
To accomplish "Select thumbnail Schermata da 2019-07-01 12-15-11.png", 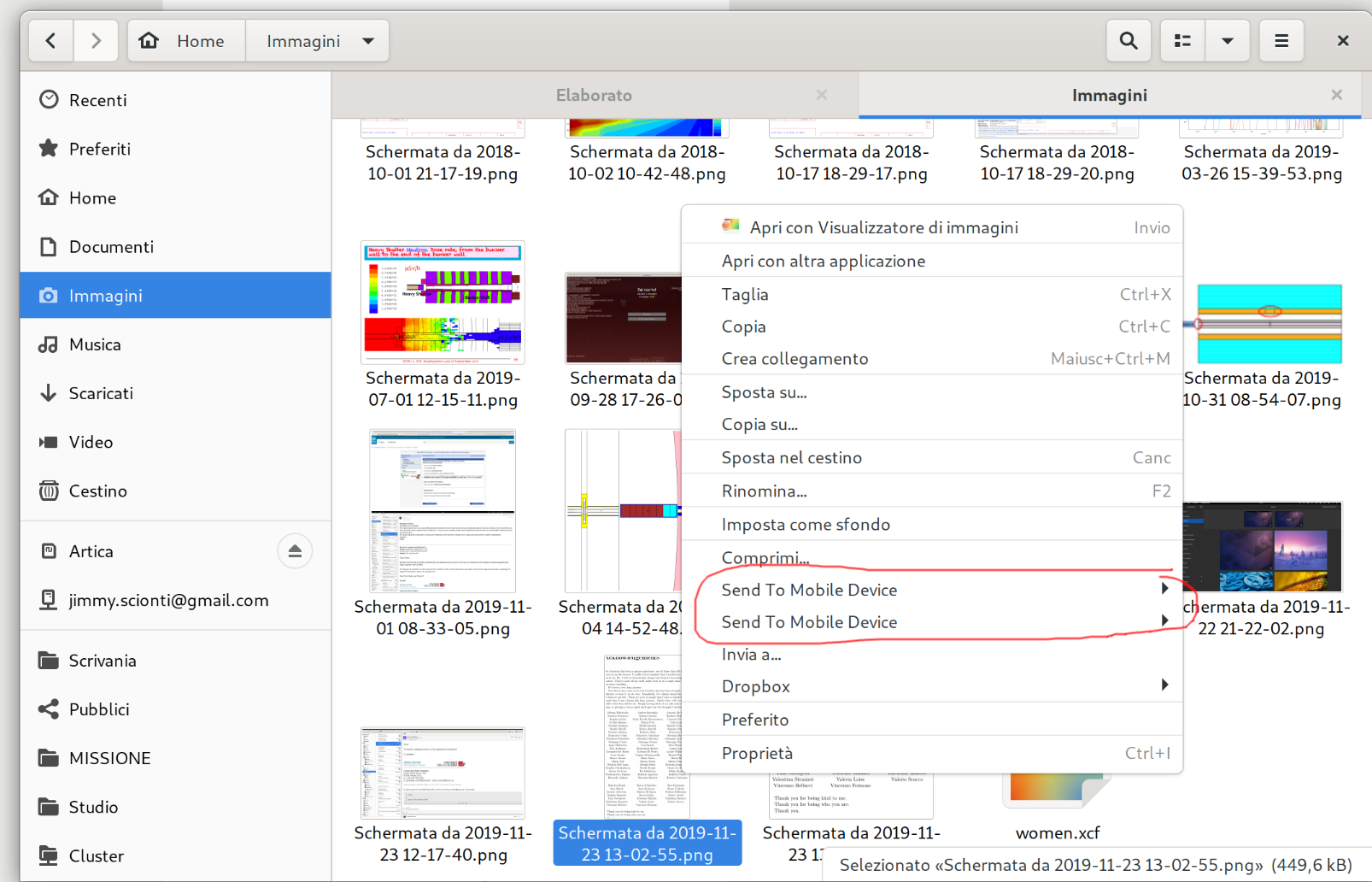I will [443, 303].
